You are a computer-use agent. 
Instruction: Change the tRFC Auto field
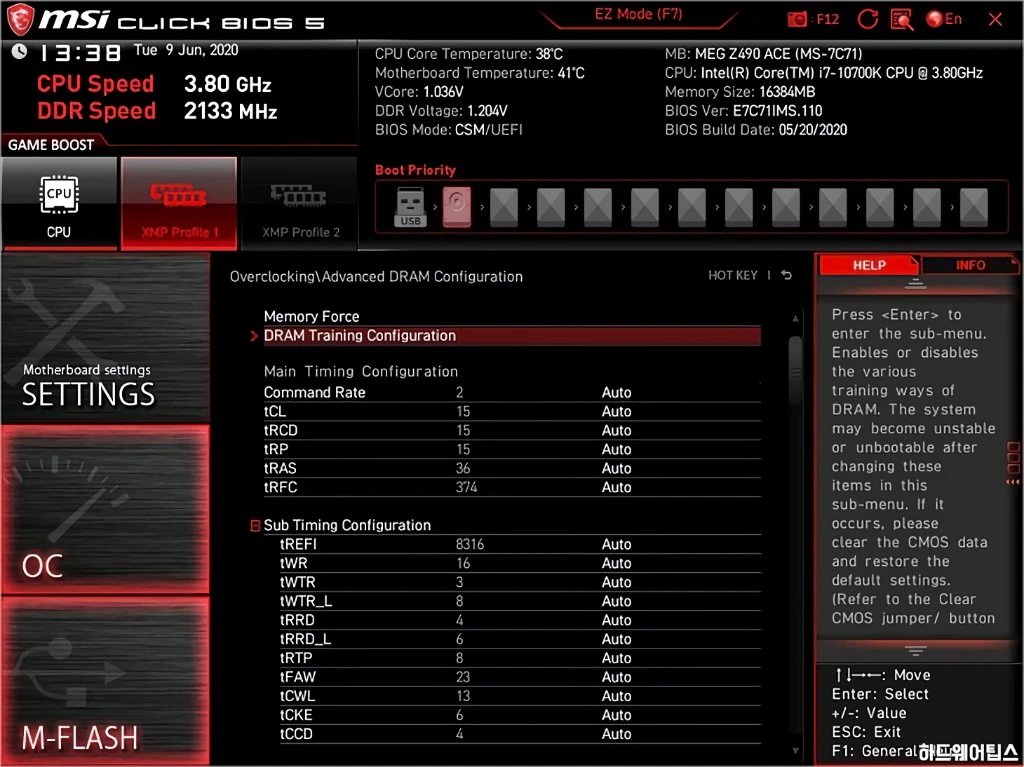click(x=616, y=487)
